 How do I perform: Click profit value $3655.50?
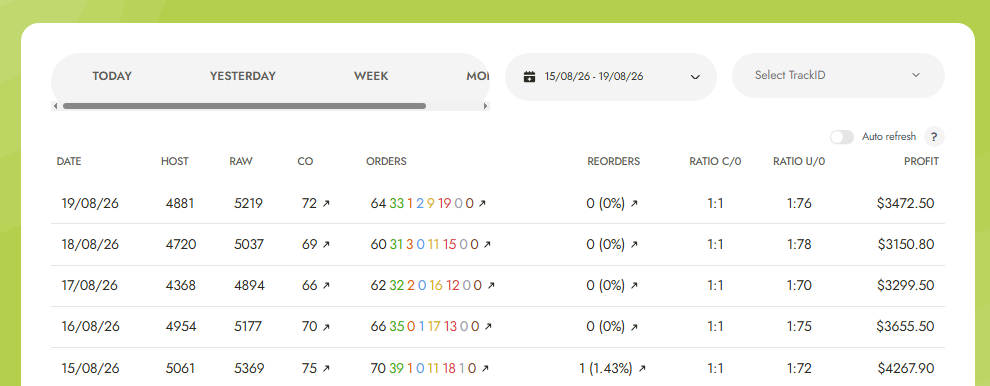point(905,327)
